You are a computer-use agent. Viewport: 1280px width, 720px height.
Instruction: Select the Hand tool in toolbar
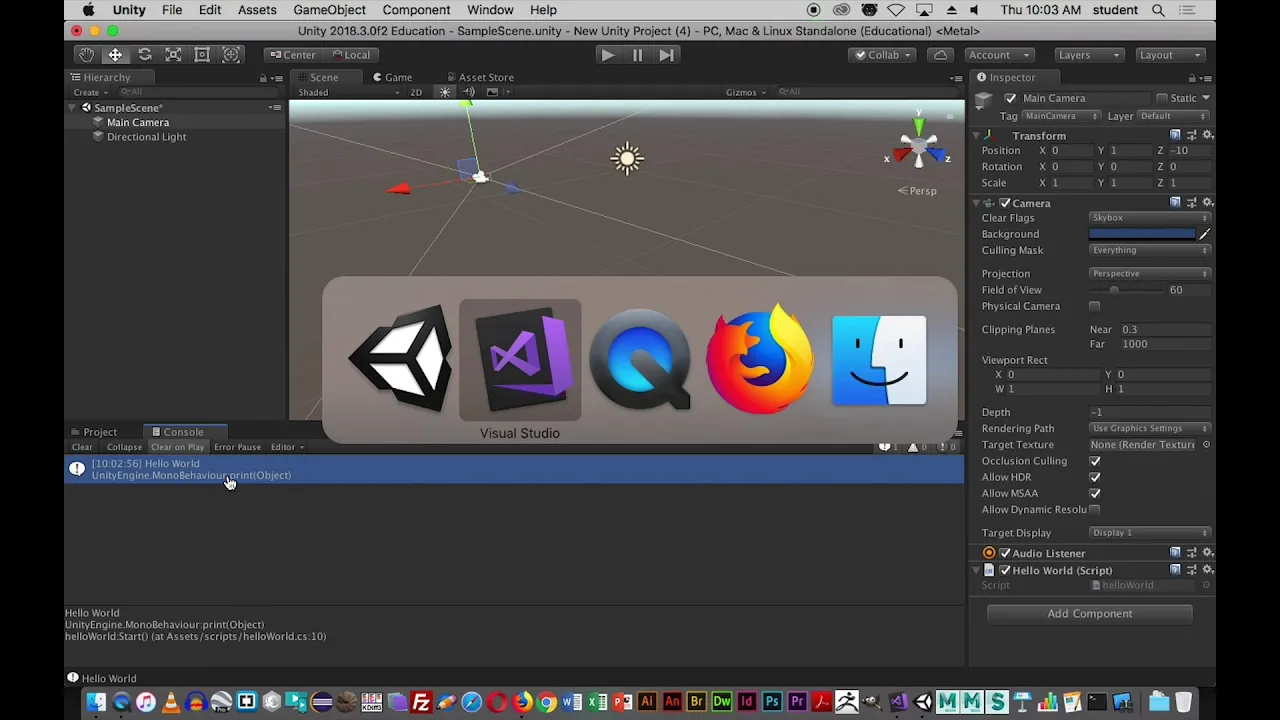pos(87,55)
